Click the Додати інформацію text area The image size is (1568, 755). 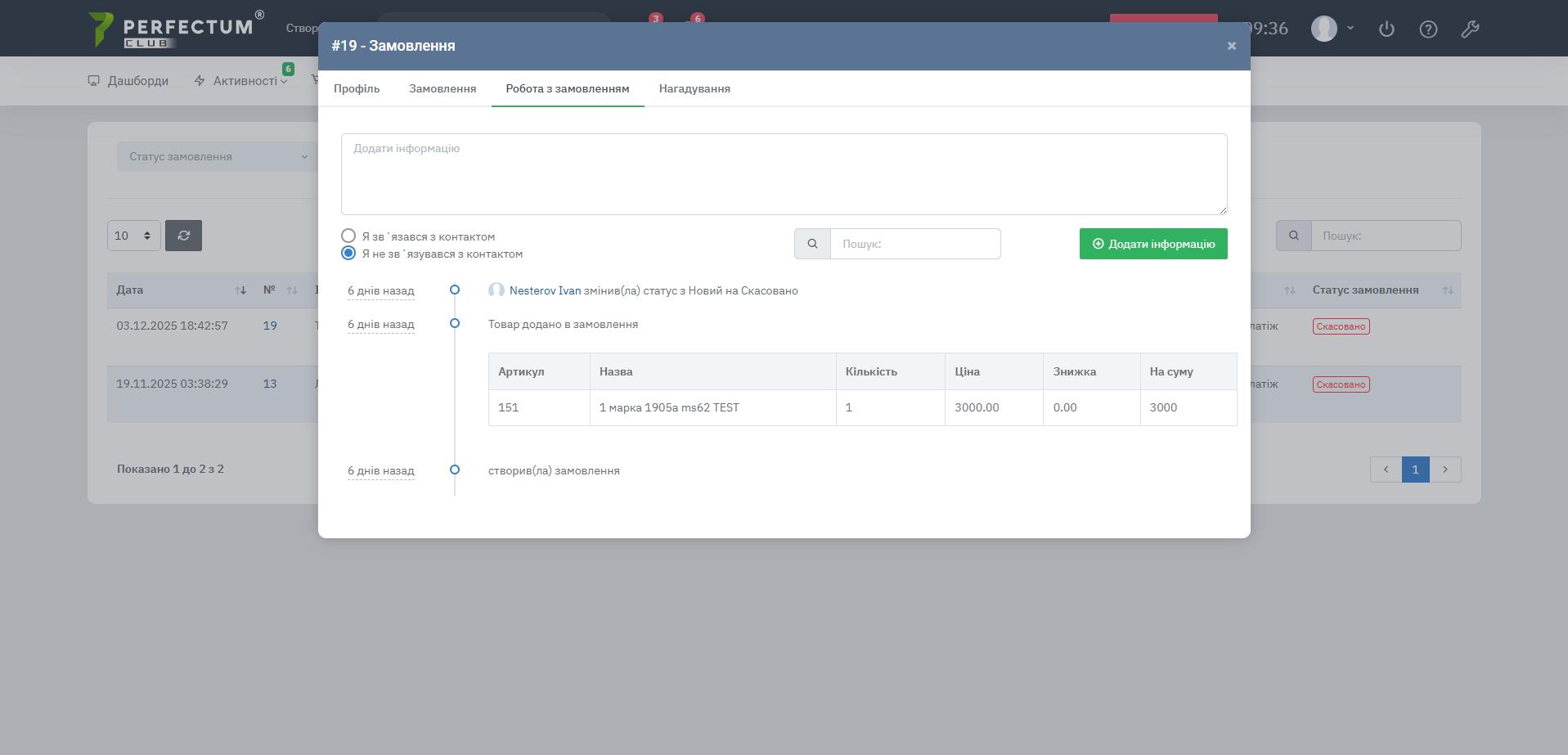[784, 174]
